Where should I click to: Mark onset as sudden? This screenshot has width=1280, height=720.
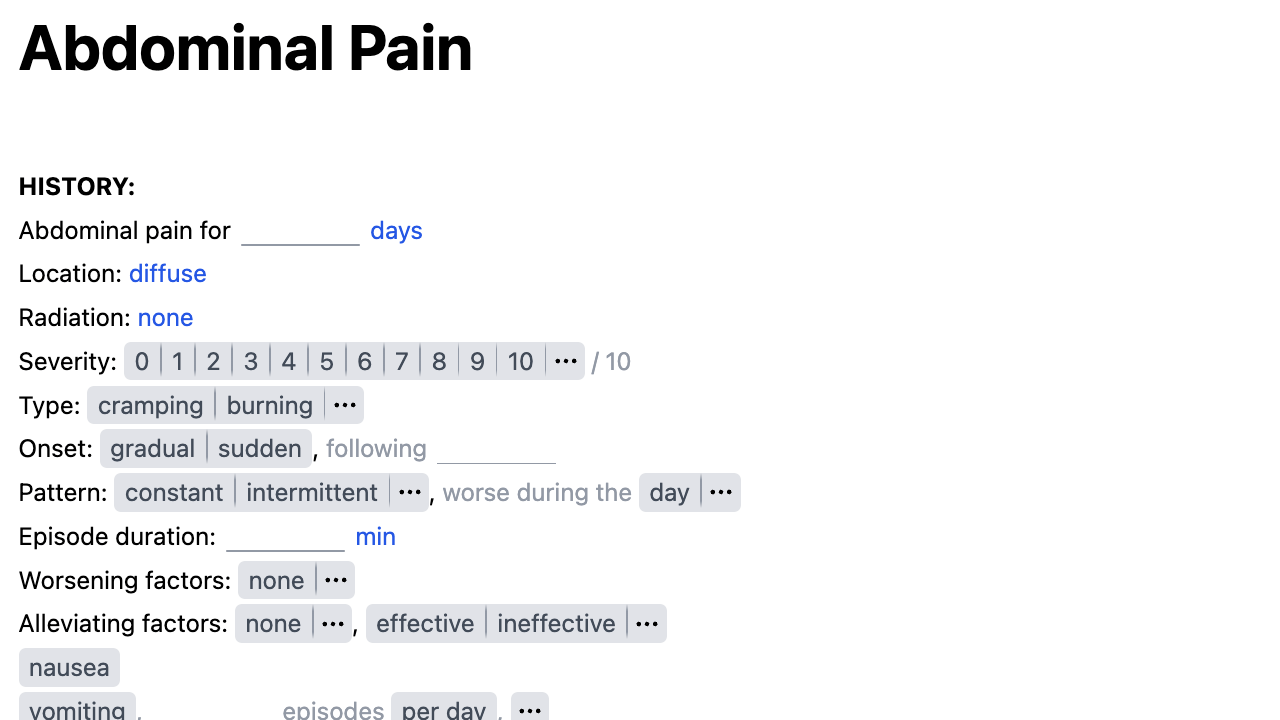[x=259, y=448]
